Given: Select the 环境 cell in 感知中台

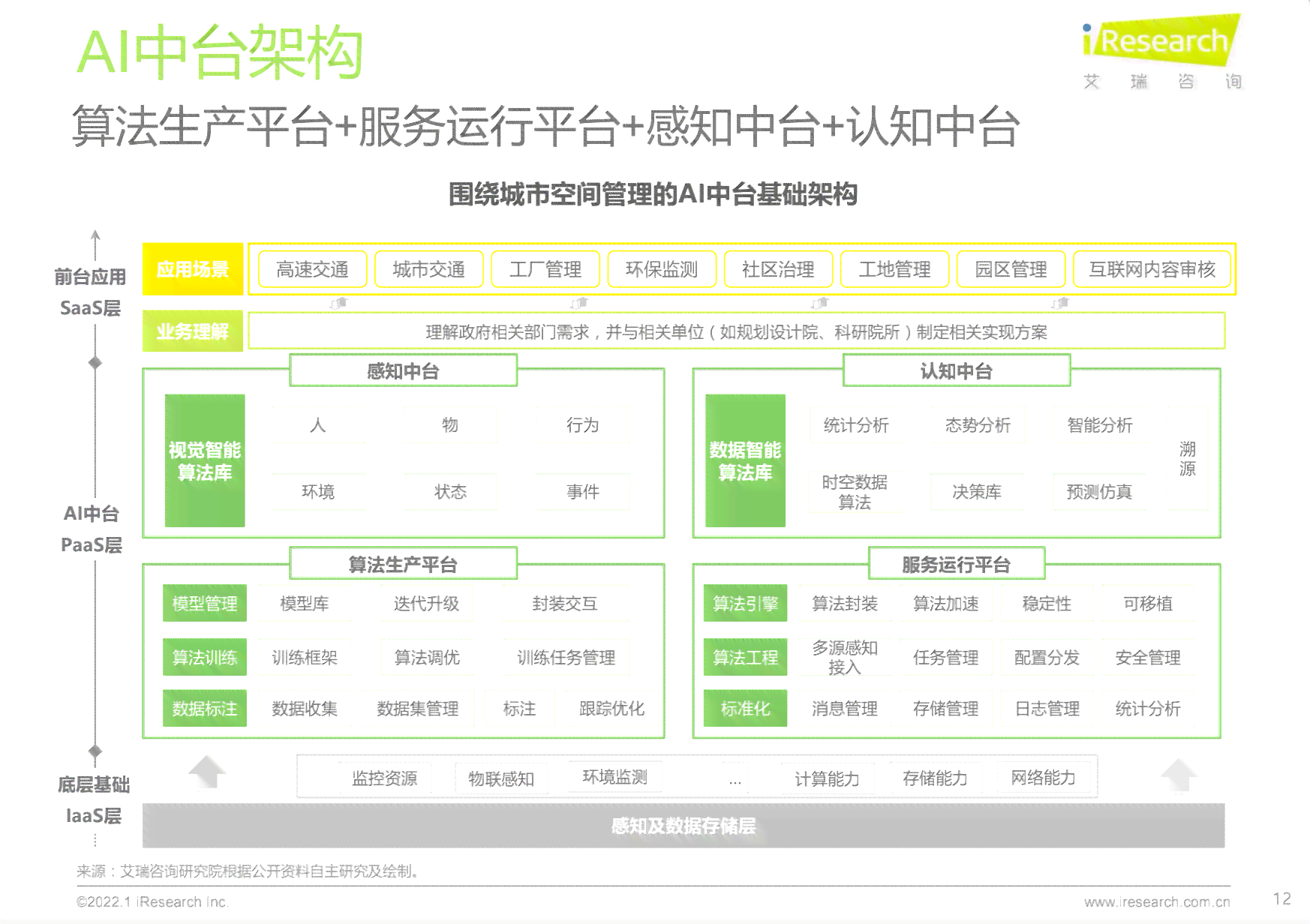Looking at the screenshot, I should [x=318, y=492].
